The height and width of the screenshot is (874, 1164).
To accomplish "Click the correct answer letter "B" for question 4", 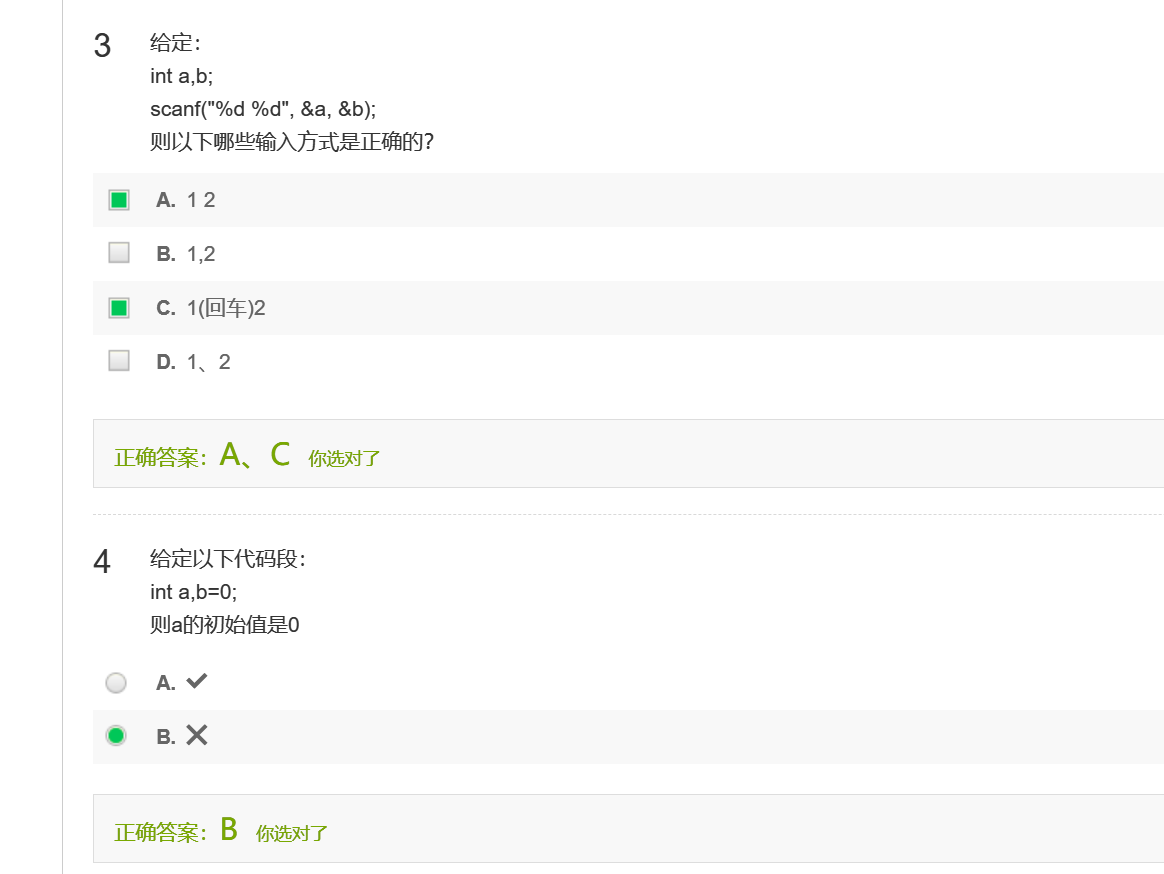I will coord(229,830).
